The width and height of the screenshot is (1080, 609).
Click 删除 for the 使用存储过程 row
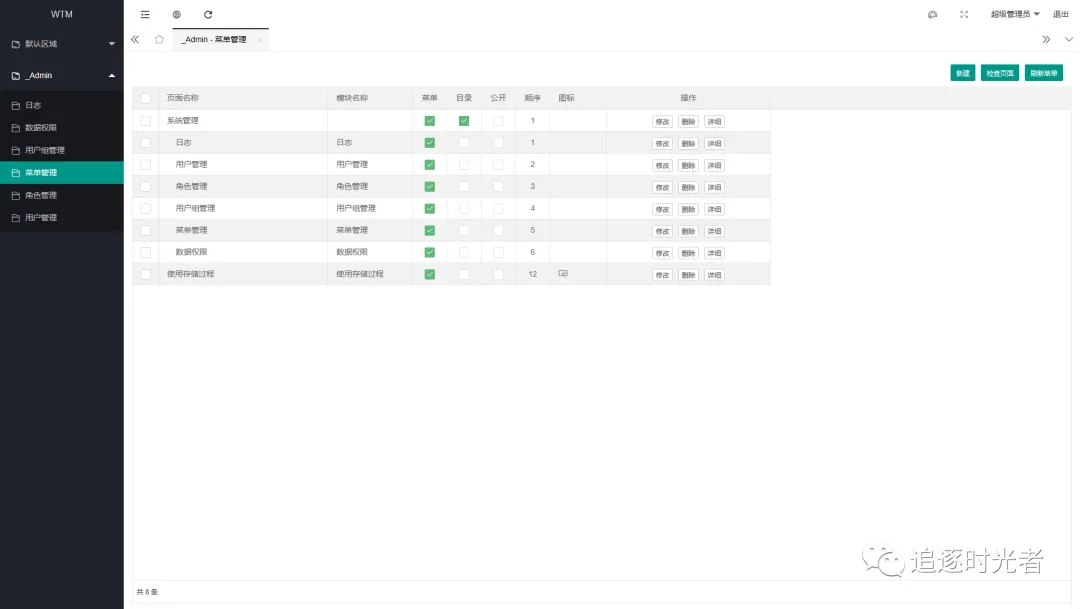[688, 275]
